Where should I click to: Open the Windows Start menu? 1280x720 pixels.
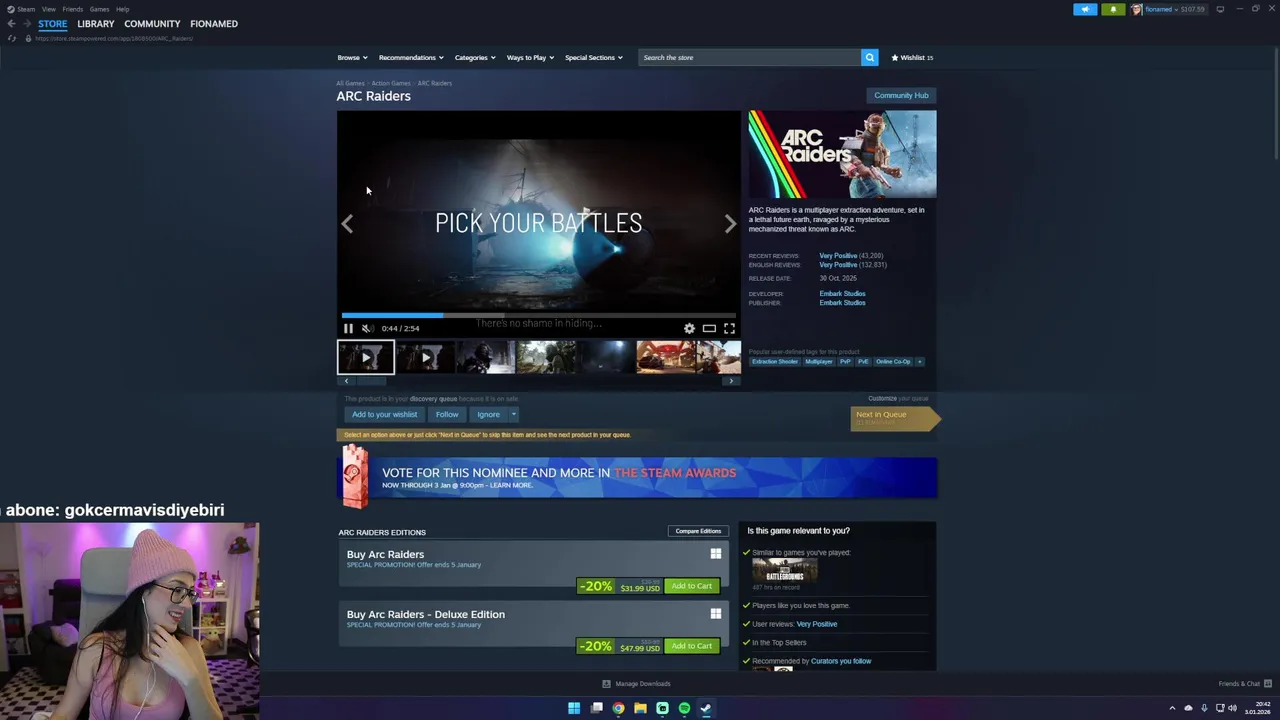click(x=574, y=708)
